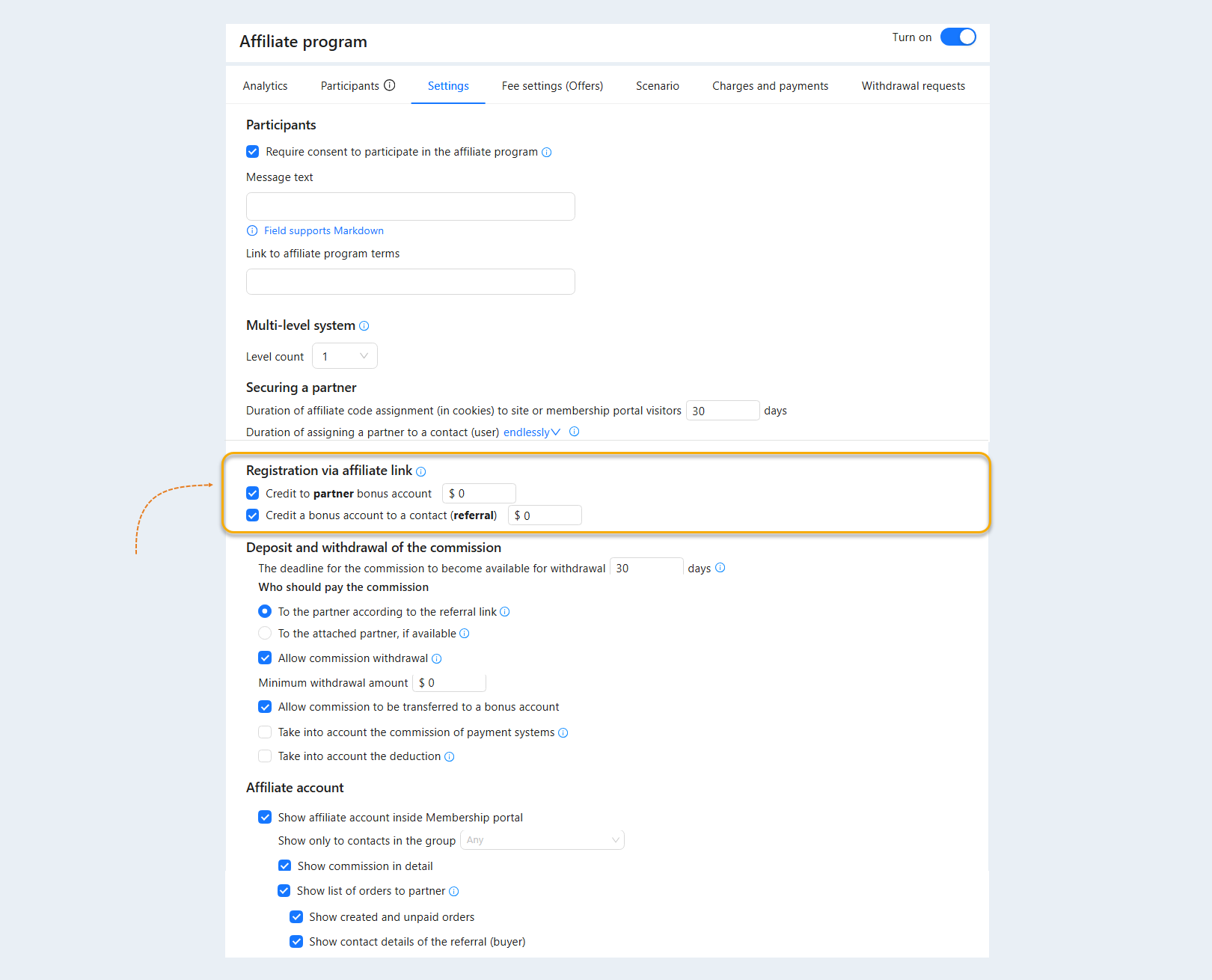Click the Message text input field

[411, 206]
